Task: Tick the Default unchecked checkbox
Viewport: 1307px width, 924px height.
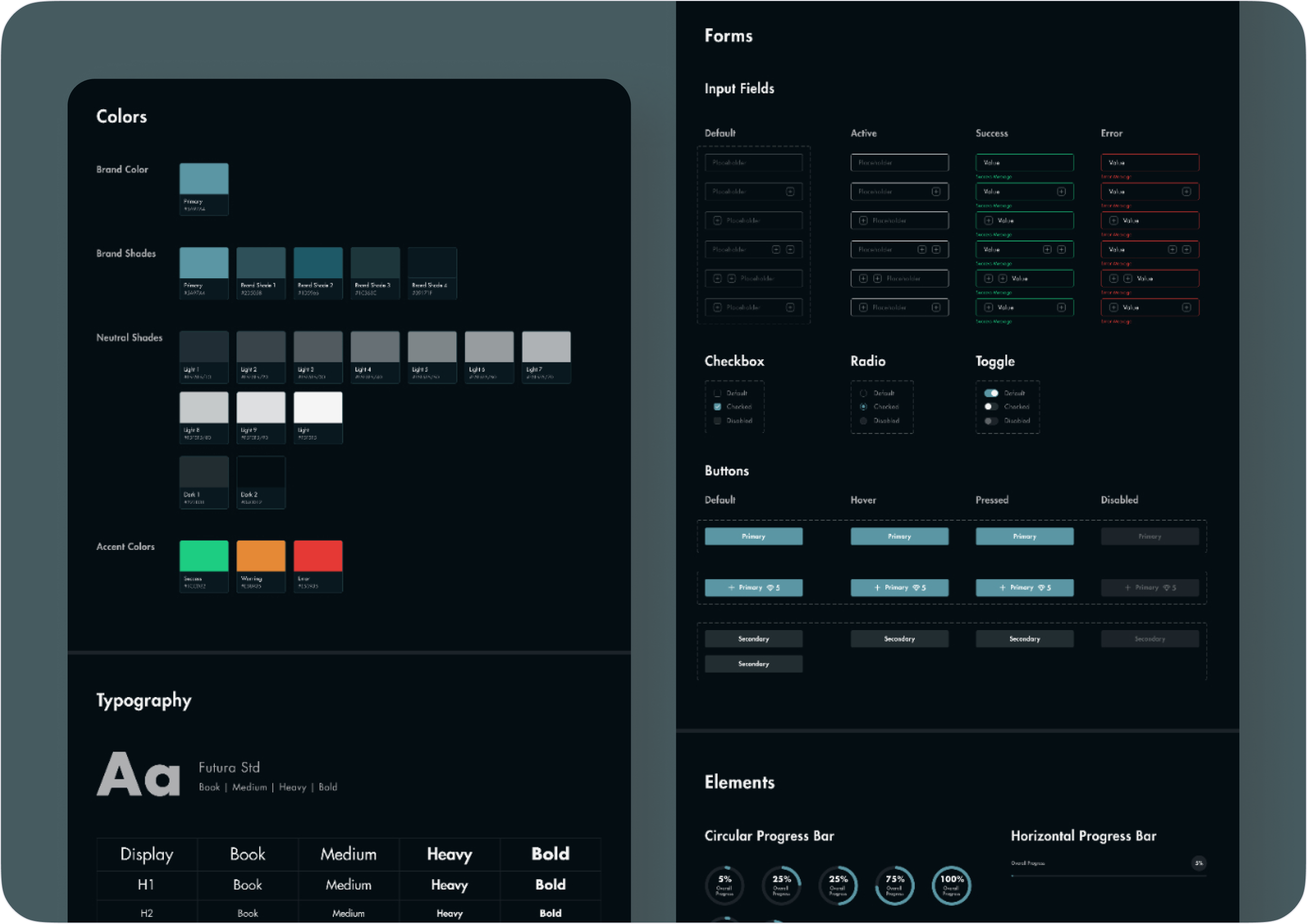Action: [x=717, y=393]
